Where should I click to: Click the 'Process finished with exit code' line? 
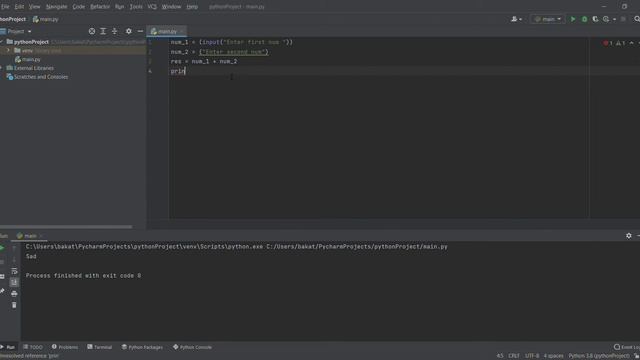[x=83, y=276]
